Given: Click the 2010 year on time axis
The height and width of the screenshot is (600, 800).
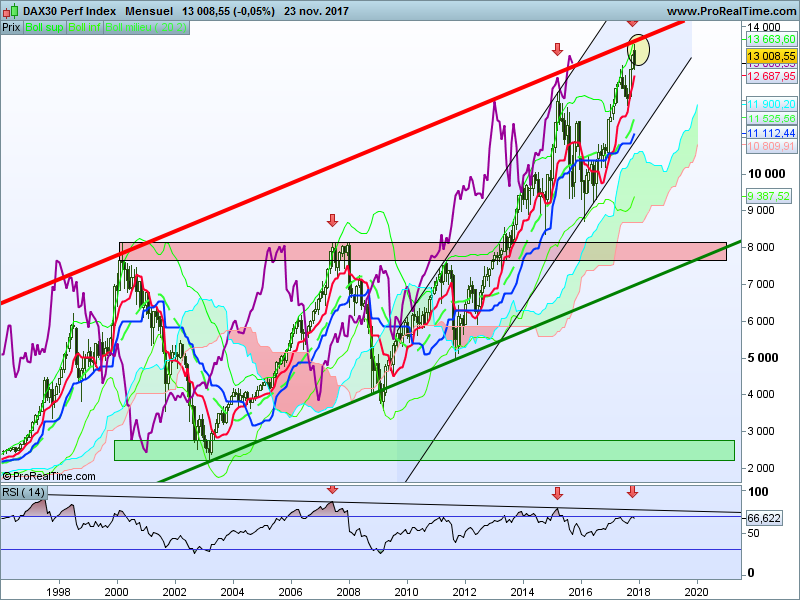Looking at the screenshot, I should point(407,592).
